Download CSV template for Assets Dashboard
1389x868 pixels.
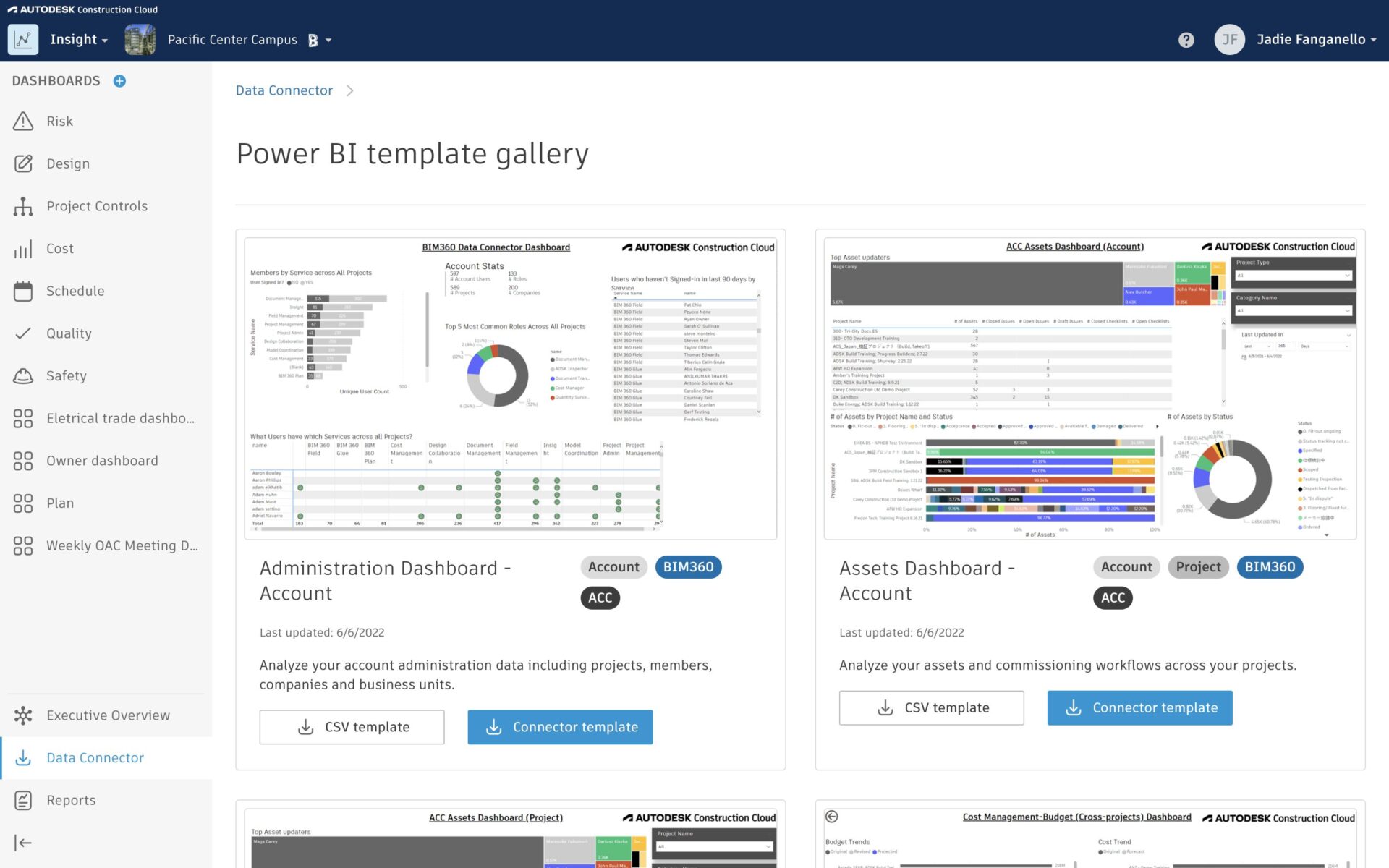(x=932, y=707)
